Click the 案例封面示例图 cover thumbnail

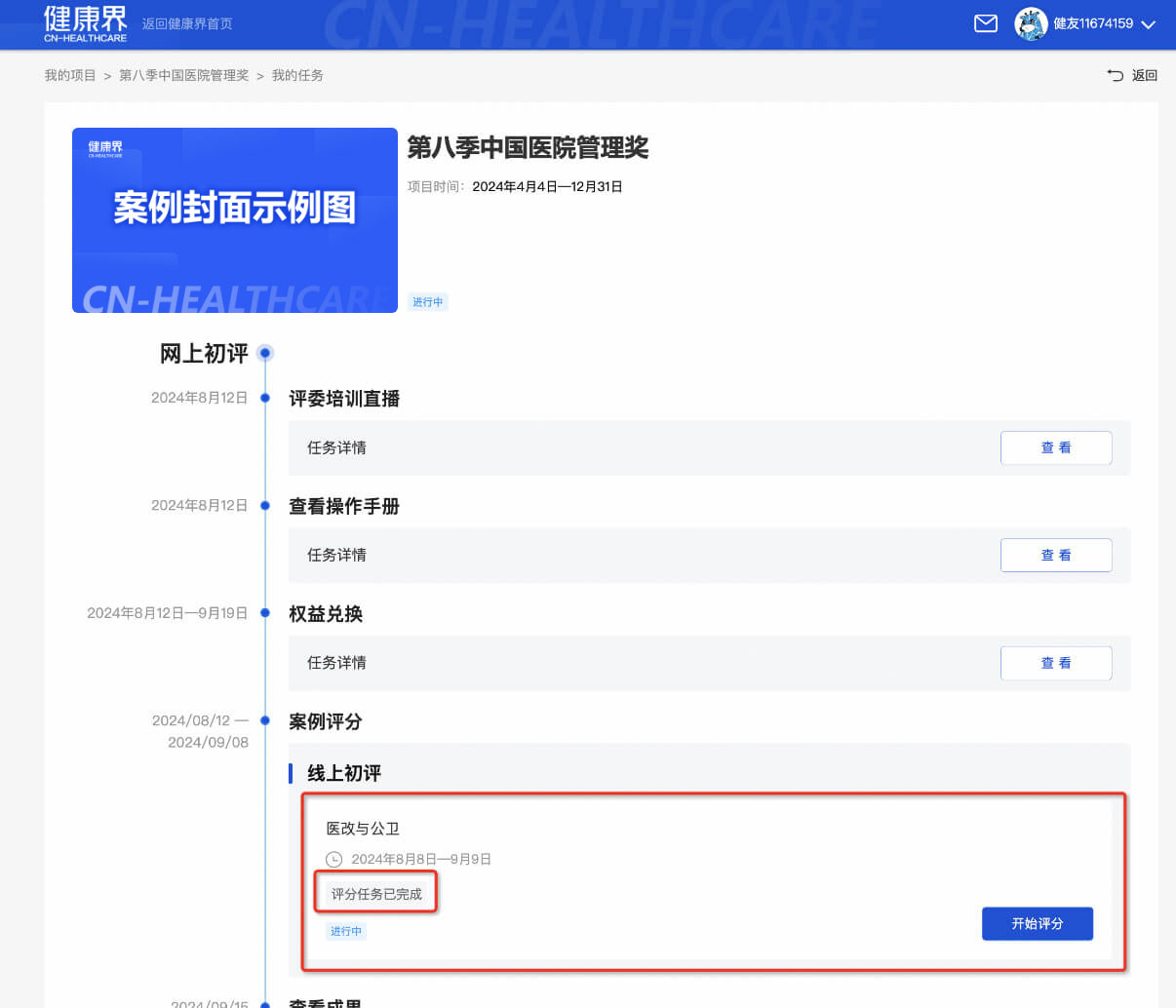click(235, 220)
